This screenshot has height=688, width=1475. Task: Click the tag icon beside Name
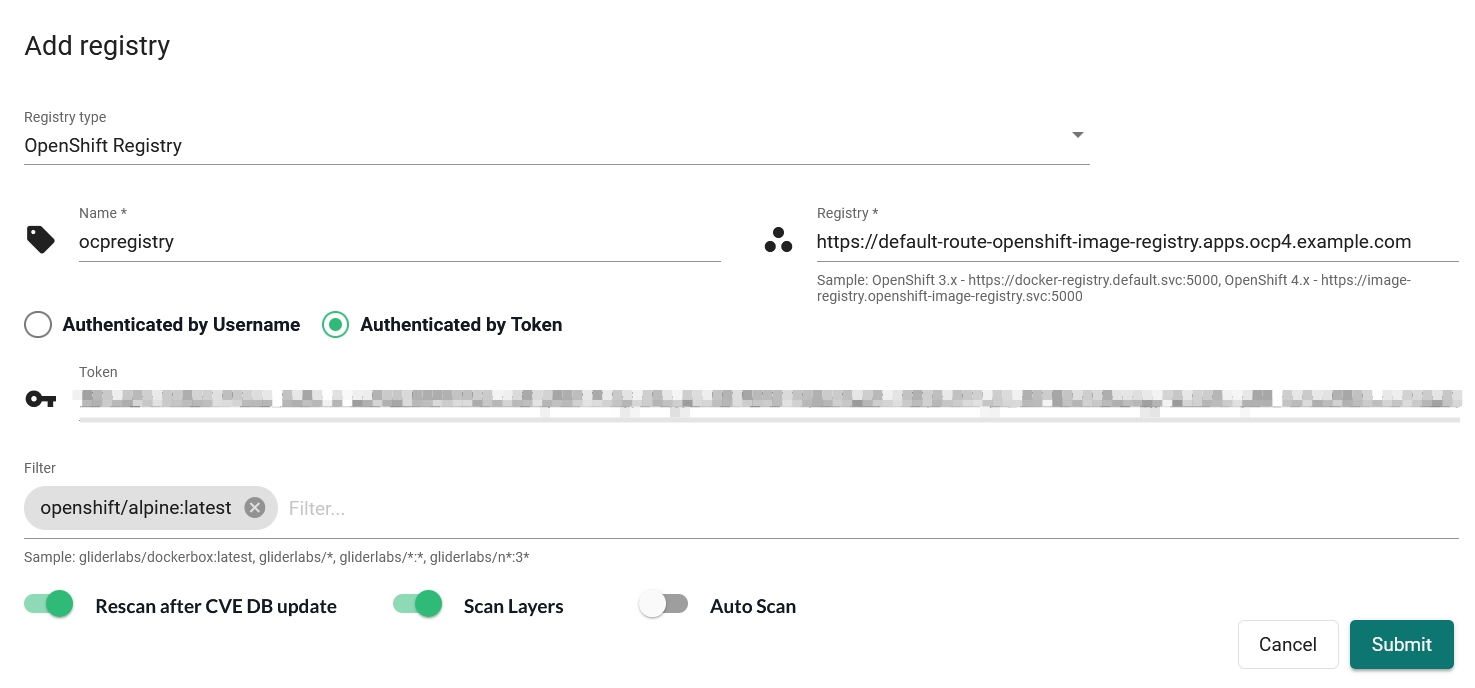(40, 240)
